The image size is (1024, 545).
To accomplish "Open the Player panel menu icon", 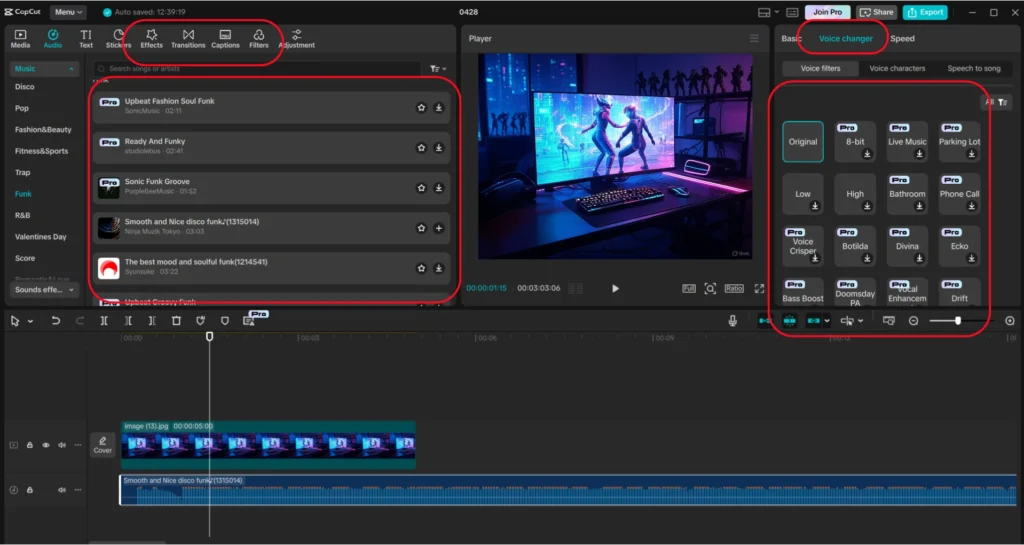I will tap(754, 39).
